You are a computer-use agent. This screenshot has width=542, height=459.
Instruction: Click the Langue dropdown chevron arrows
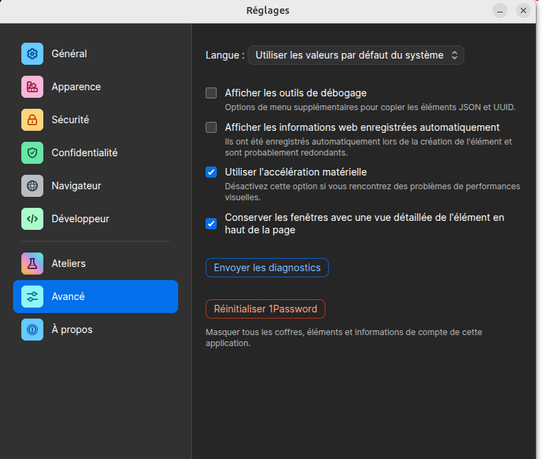click(x=455, y=55)
